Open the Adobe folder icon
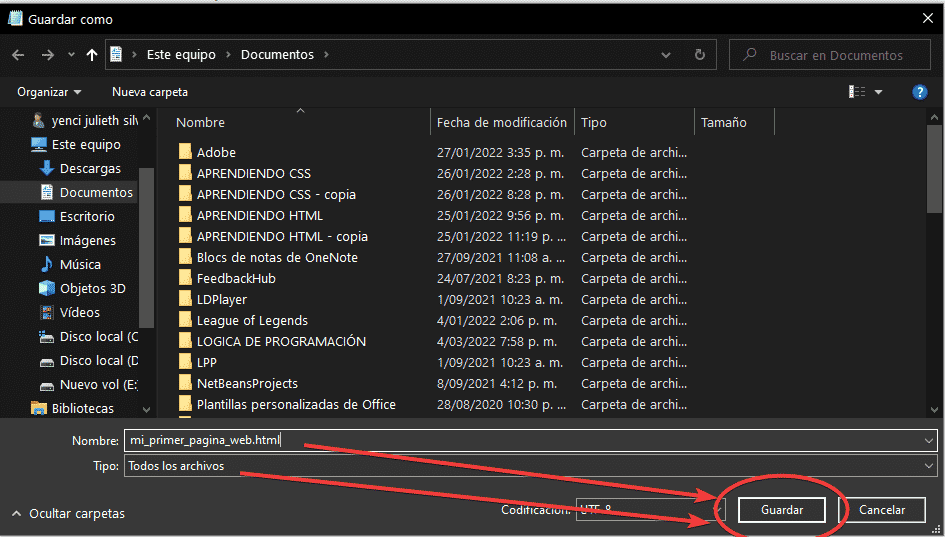The image size is (945, 537). 185,152
